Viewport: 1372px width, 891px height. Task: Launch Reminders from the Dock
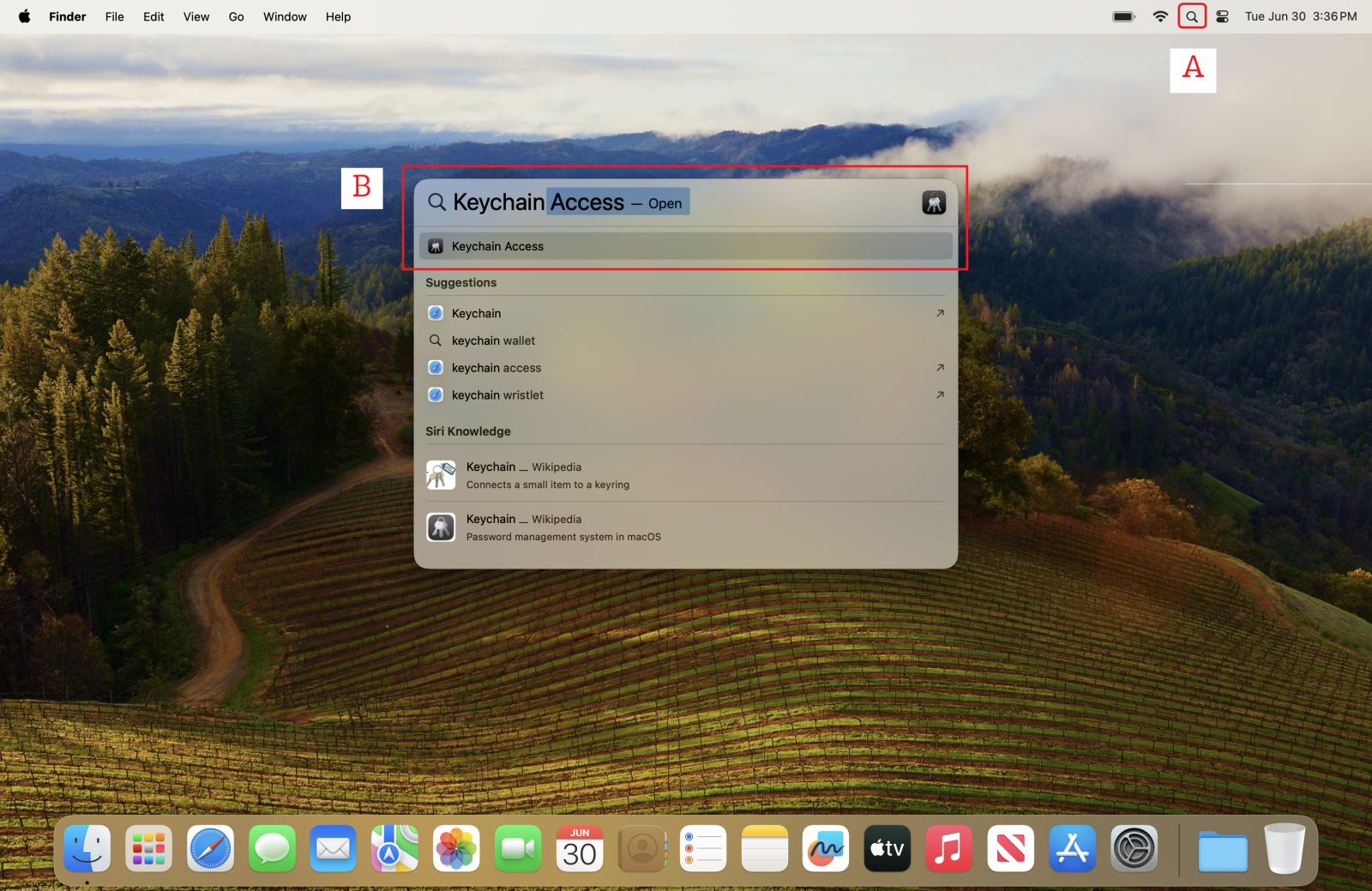pyautogui.click(x=703, y=849)
